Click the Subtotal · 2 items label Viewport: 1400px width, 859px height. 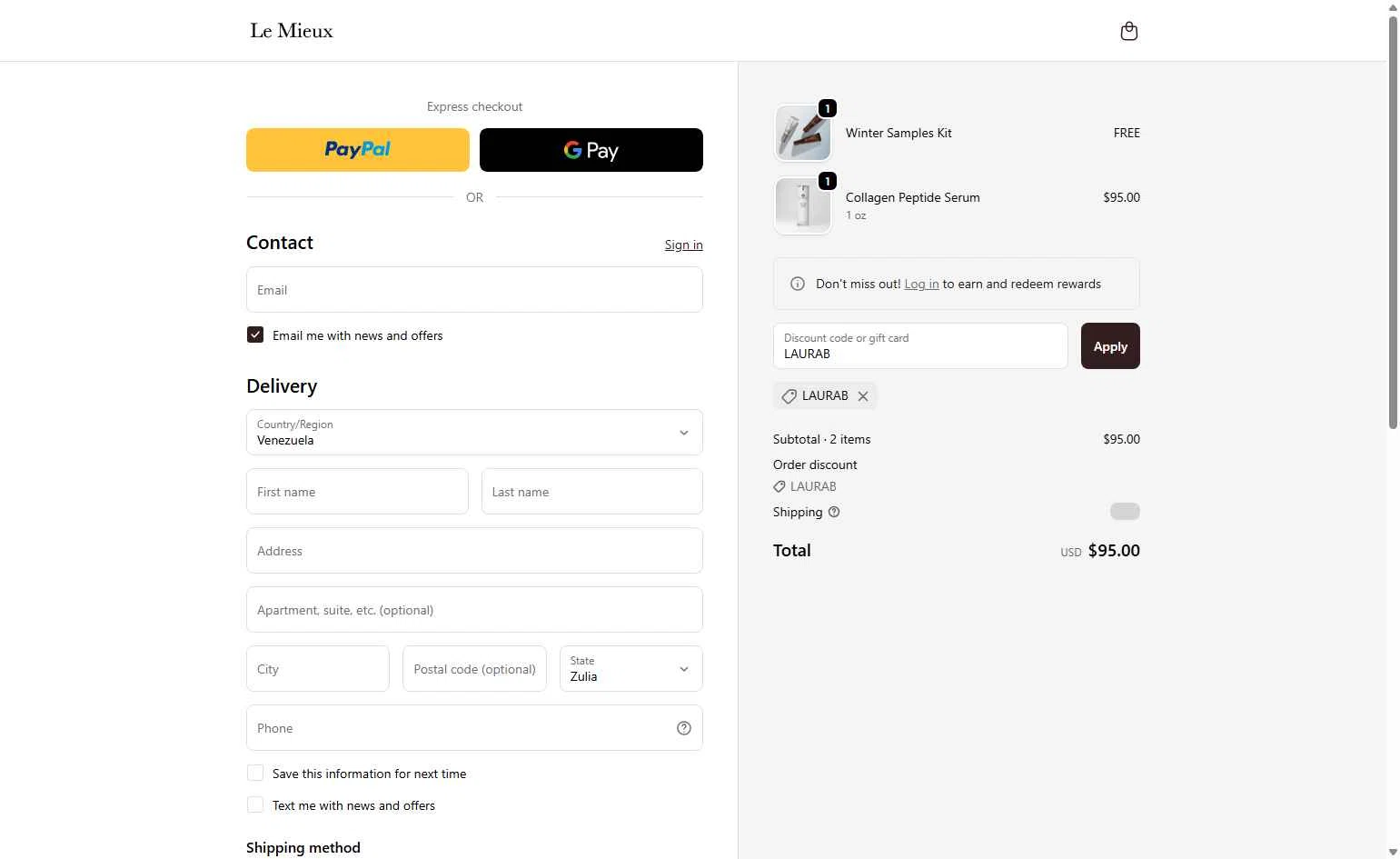click(x=821, y=439)
